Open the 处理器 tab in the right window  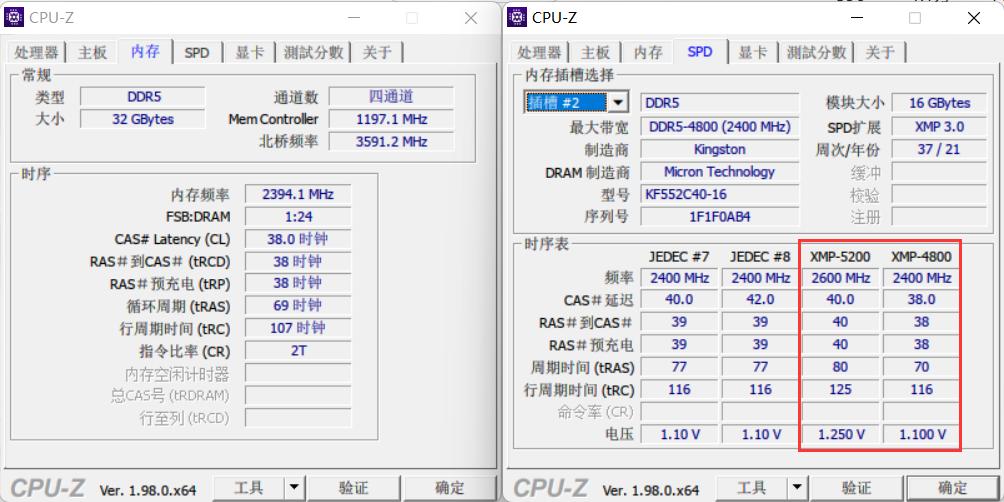[x=539, y=53]
